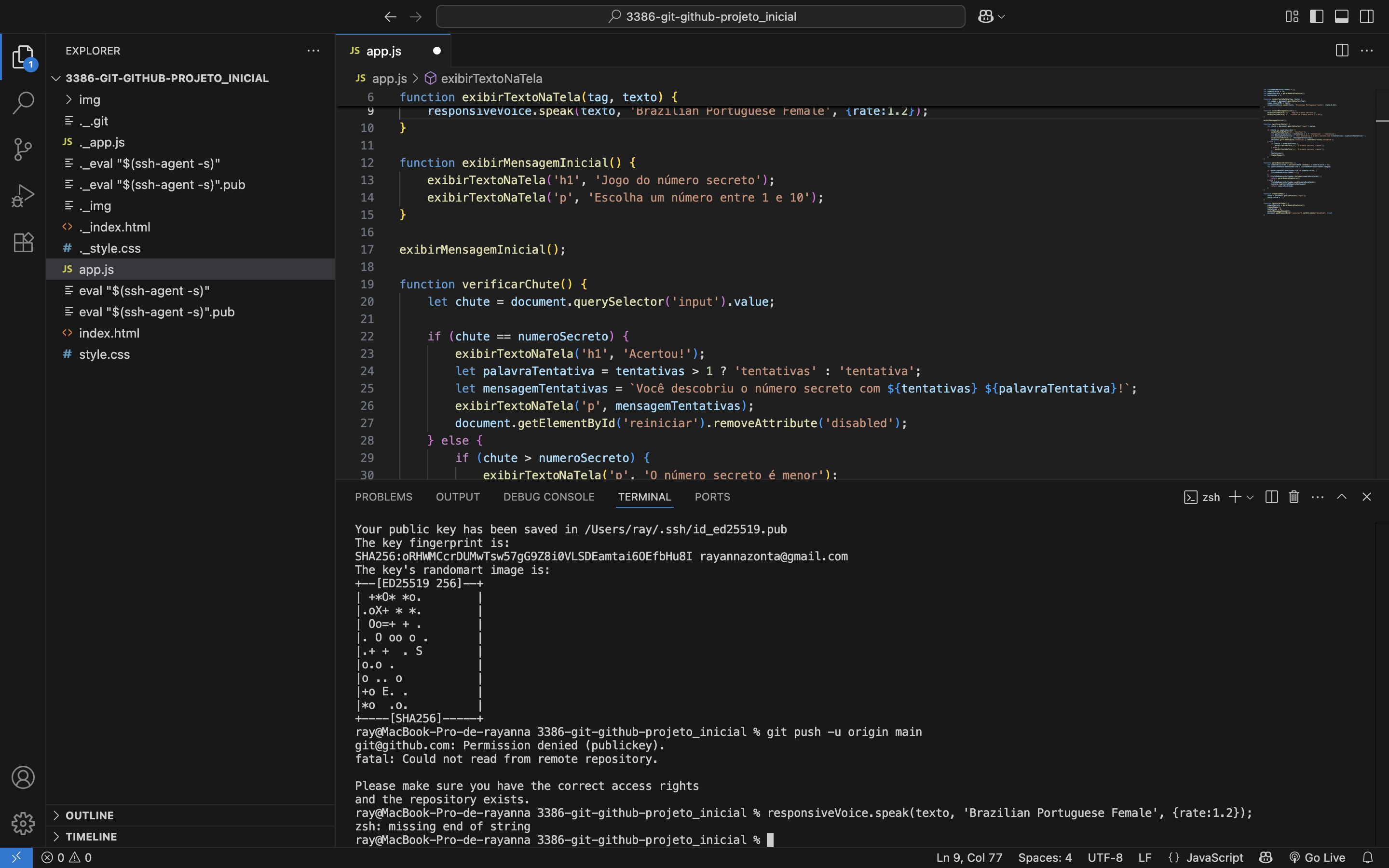Select indentation Spaces: 4 in status bar
This screenshot has width=1389, height=868.
pos(1045,857)
